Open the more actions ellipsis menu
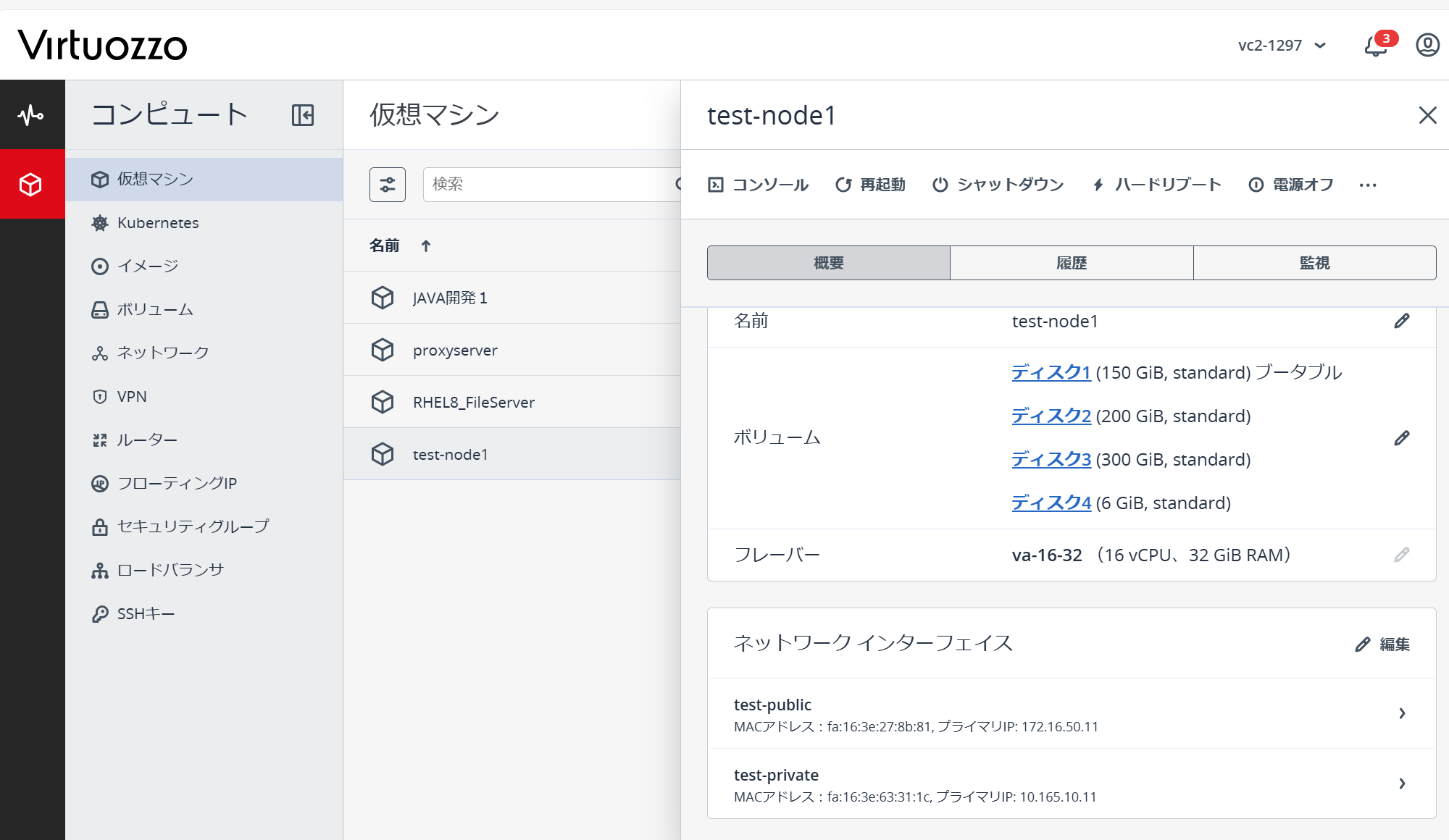Image resolution: width=1449 pixels, height=840 pixels. click(1368, 185)
